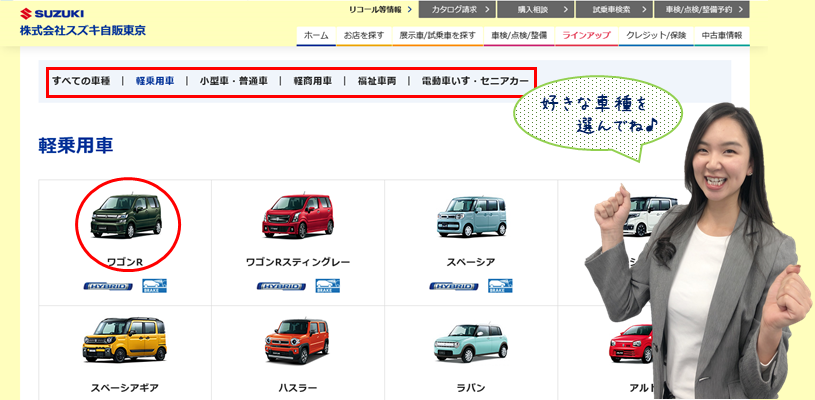Click brake support icon under ワゴンRスティングレー

coord(327,286)
